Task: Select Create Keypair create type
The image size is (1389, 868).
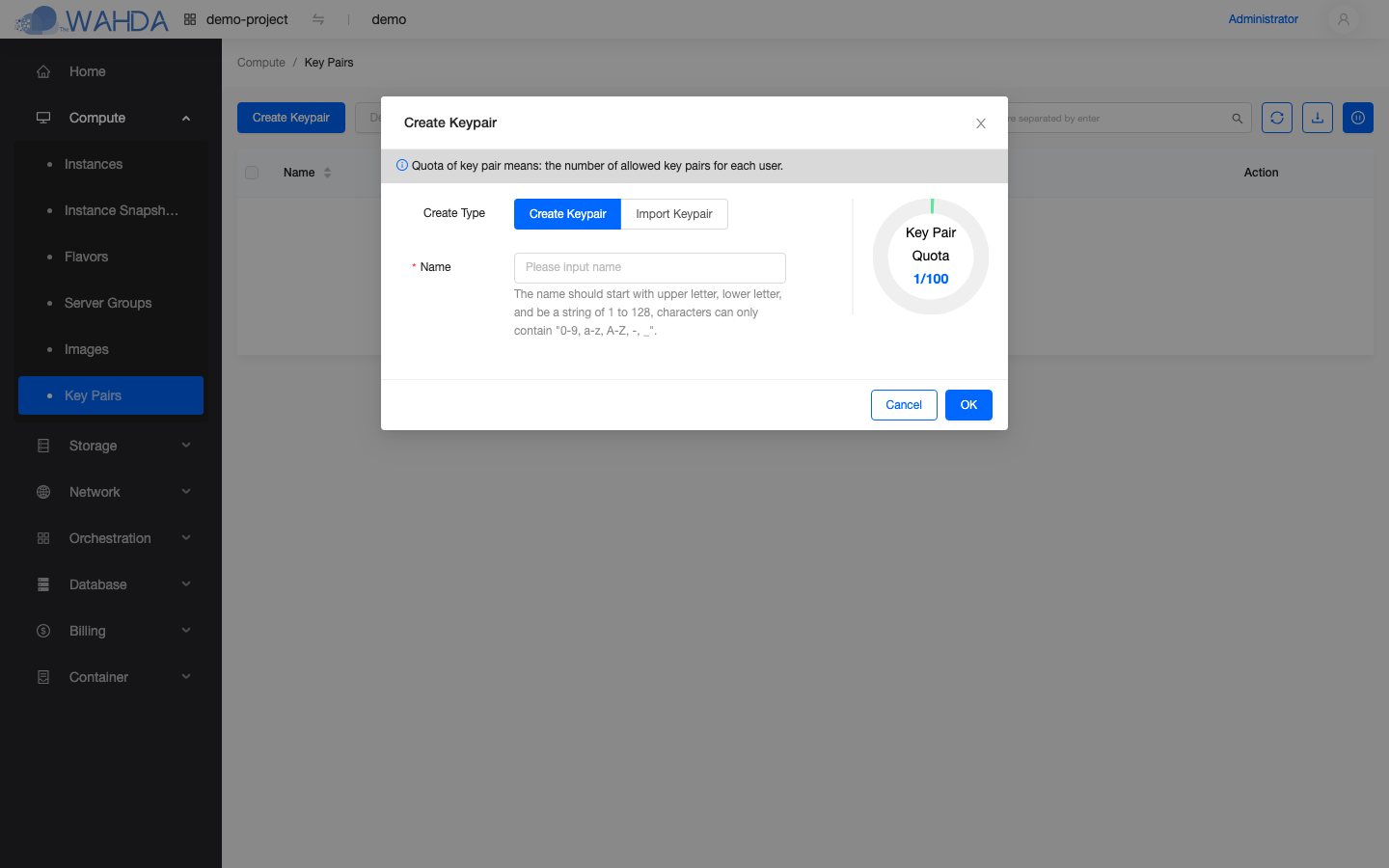Action: coord(567,214)
